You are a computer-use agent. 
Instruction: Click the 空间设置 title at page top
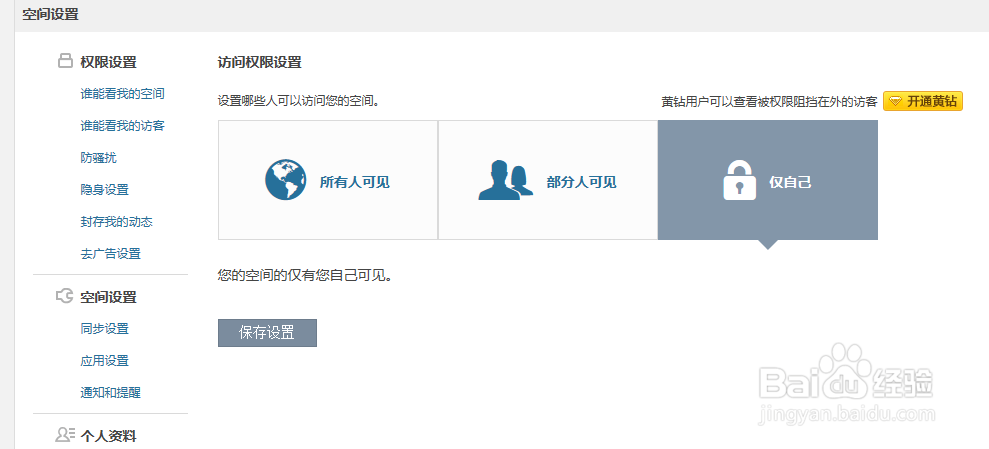[x=50, y=15]
